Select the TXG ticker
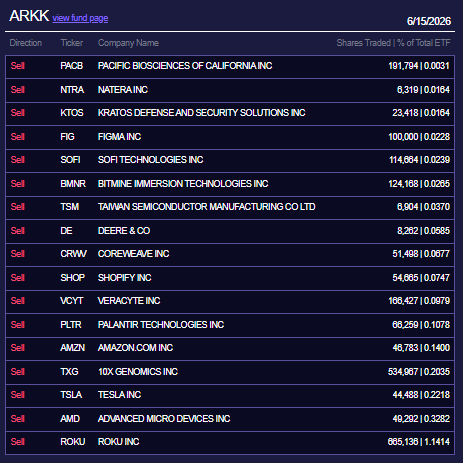This screenshot has width=463, height=463. (x=69, y=372)
